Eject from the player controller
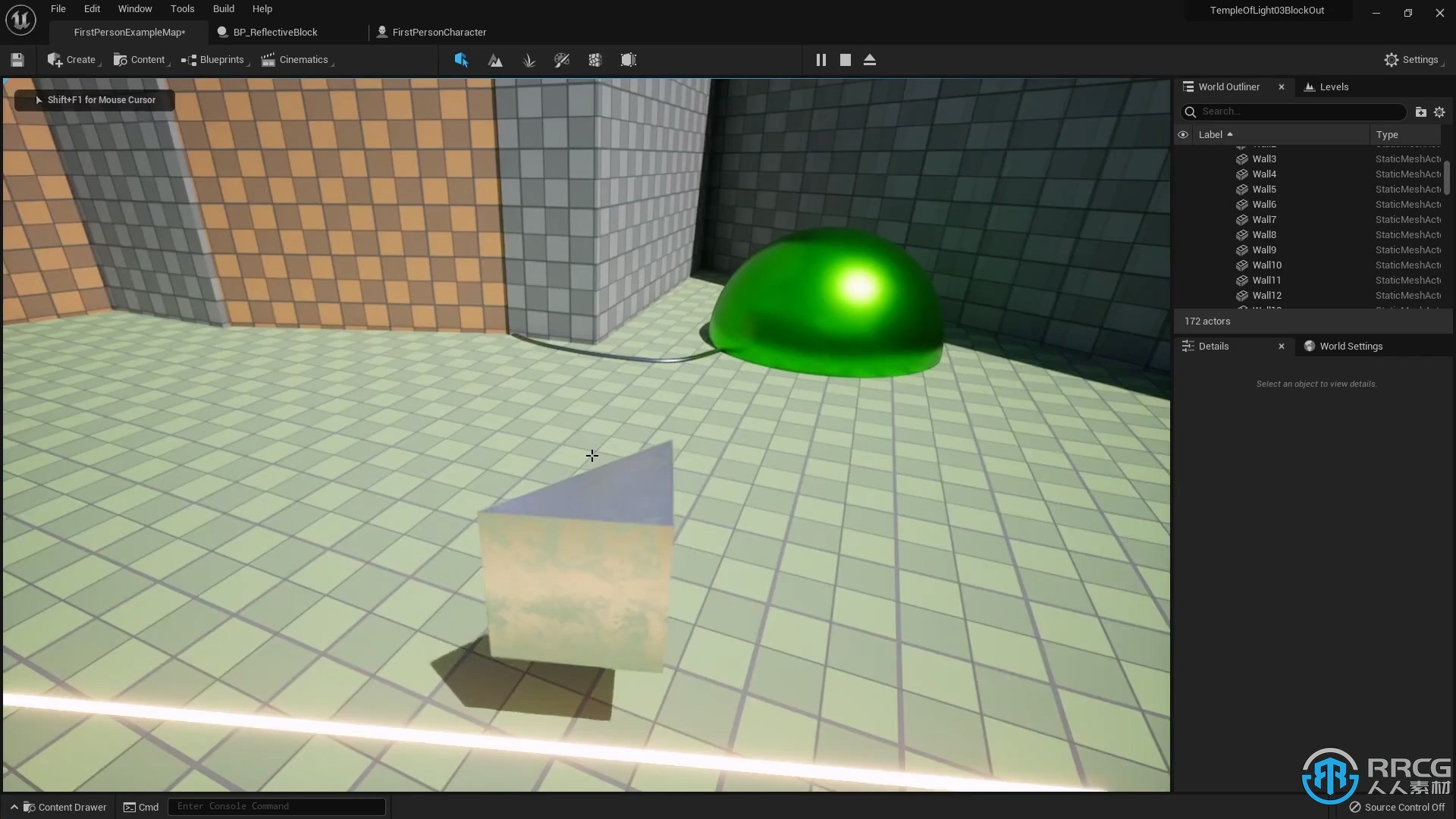The height and width of the screenshot is (819, 1456). pyautogui.click(x=870, y=60)
